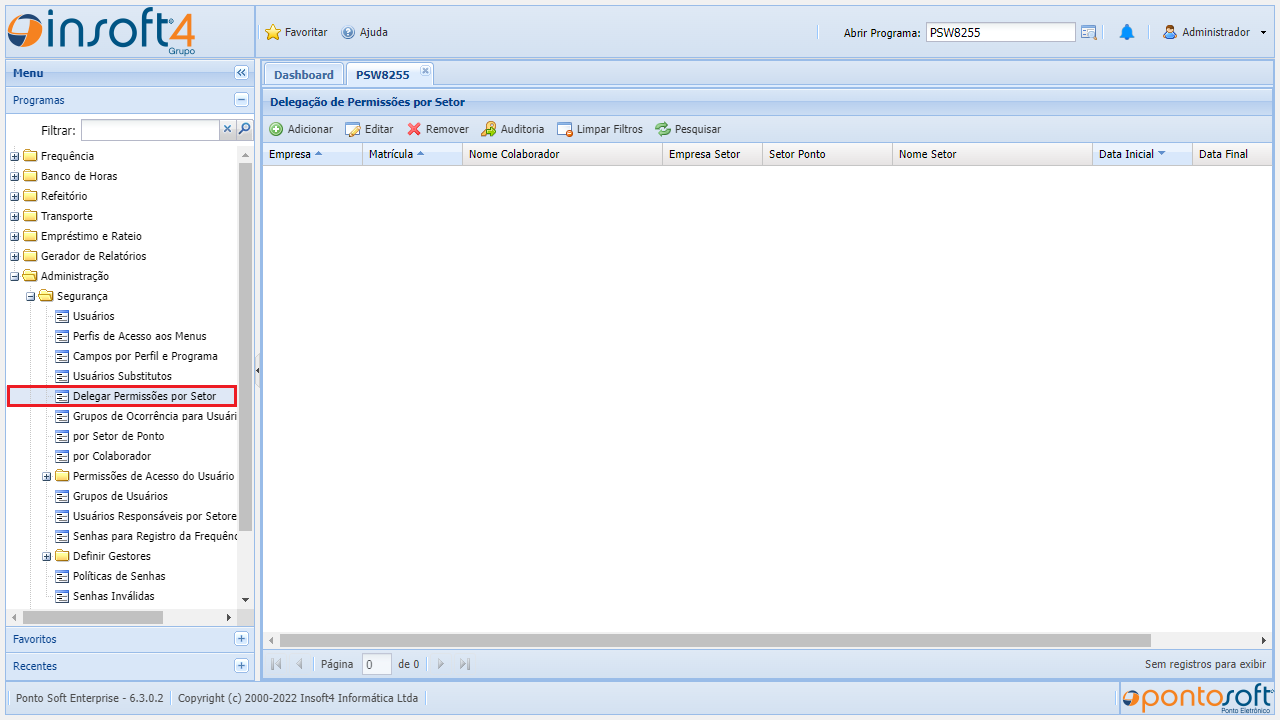Collapse the Programas section
The width and height of the screenshot is (1280, 720).
241,100
